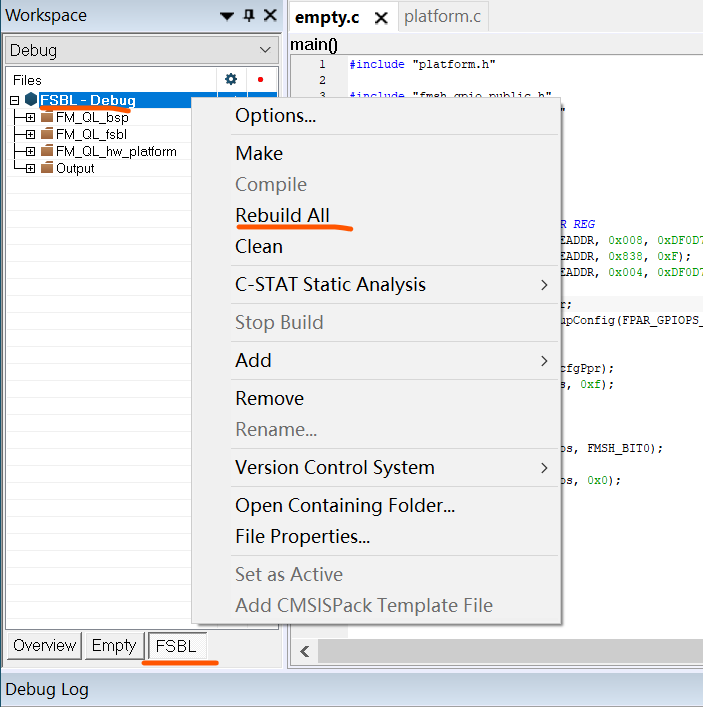This screenshot has width=703, height=707.
Task: Open the Debug configuration dropdown
Action: pyautogui.click(x=265, y=50)
